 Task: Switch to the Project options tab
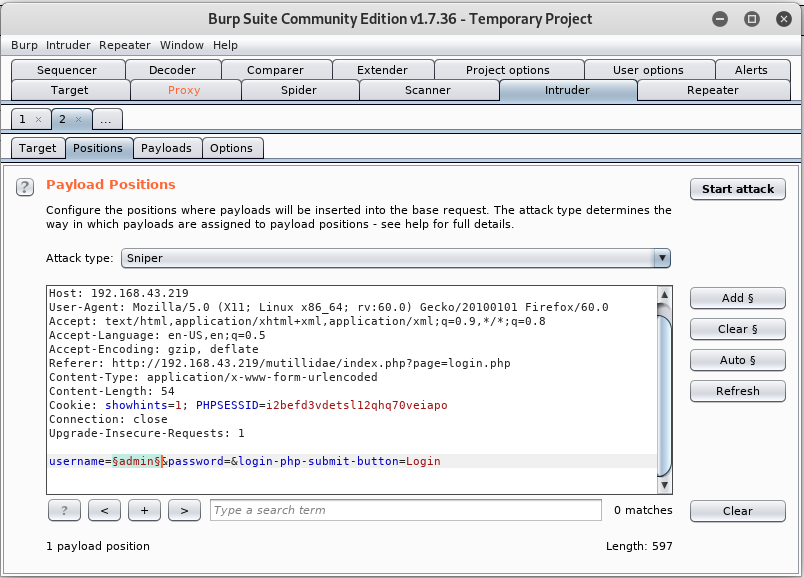coord(508,70)
